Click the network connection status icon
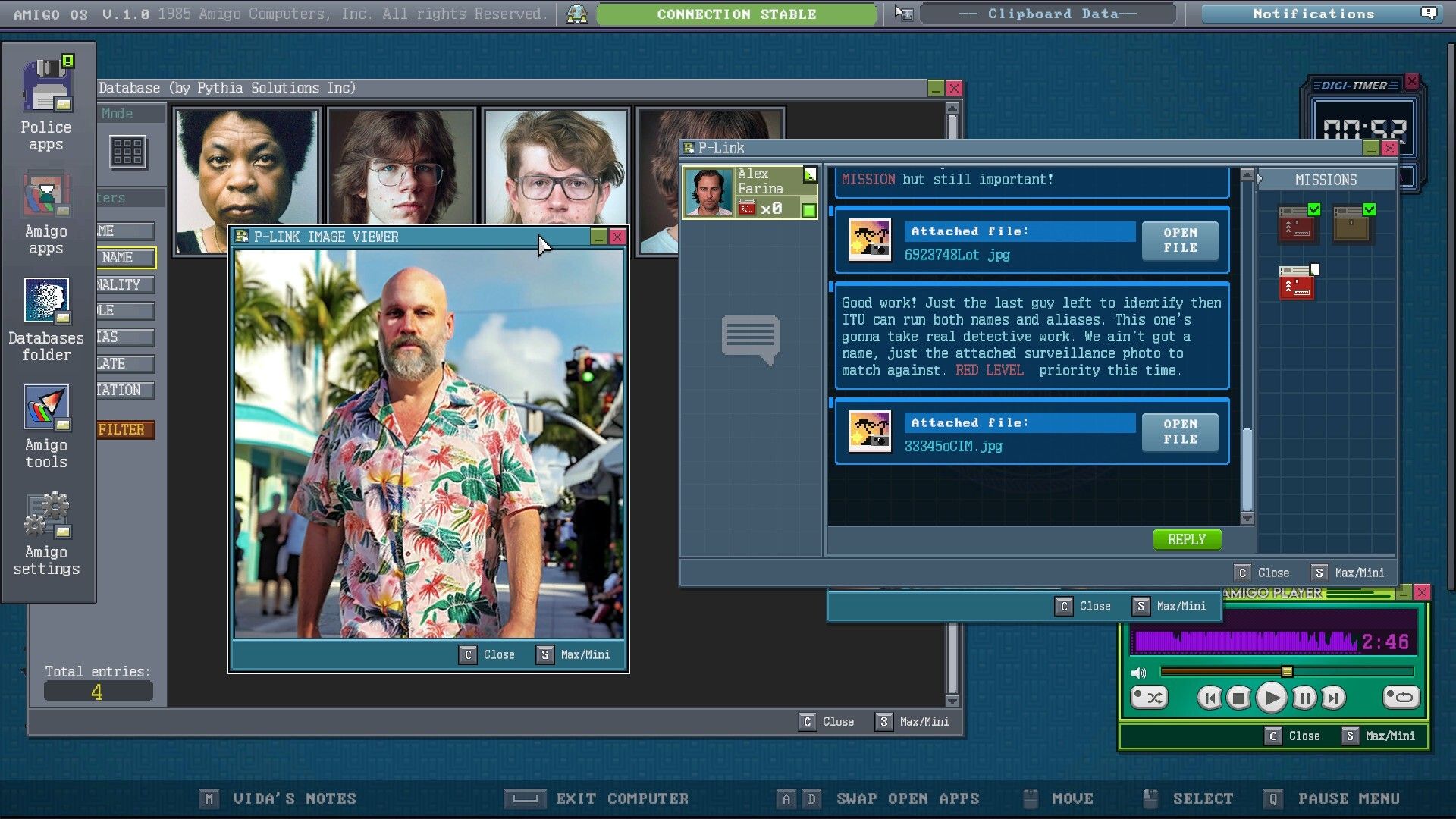Viewport: 1456px width, 819px height. coord(577,14)
